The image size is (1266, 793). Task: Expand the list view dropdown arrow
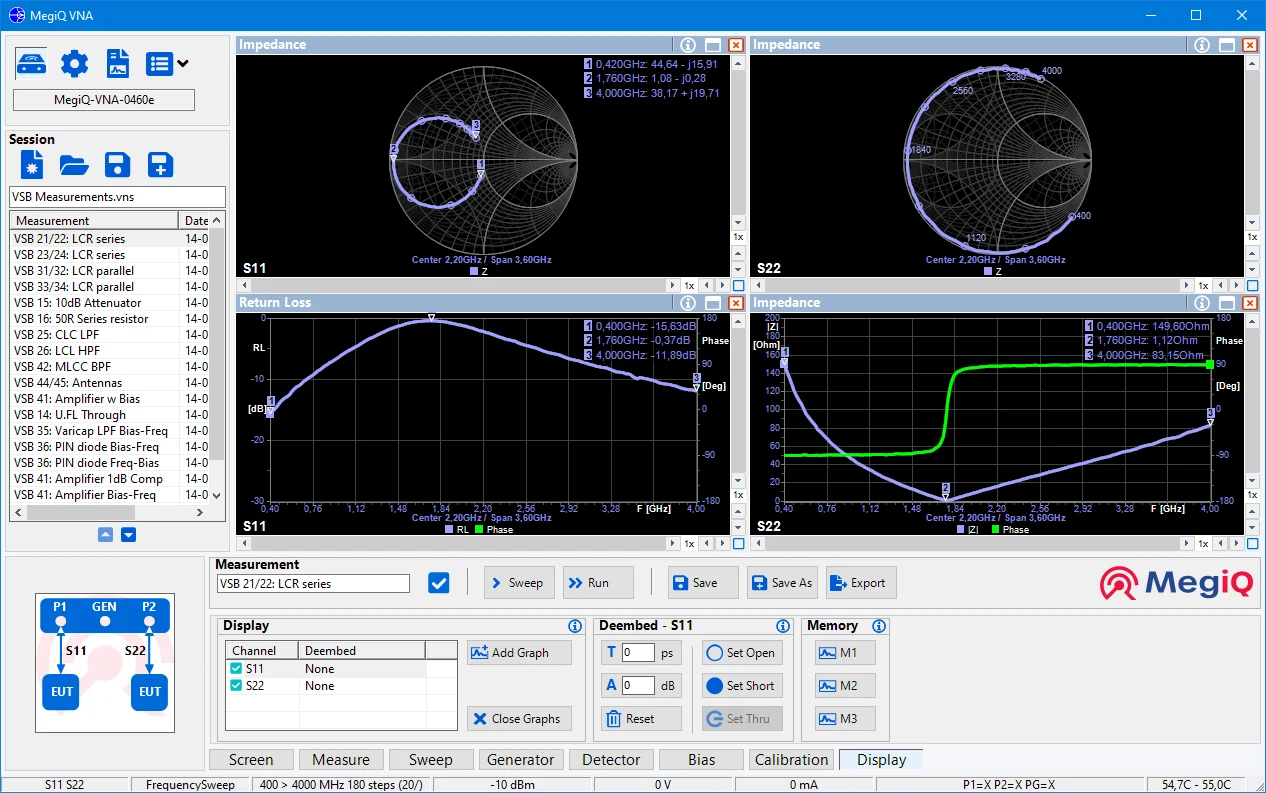tap(183, 64)
